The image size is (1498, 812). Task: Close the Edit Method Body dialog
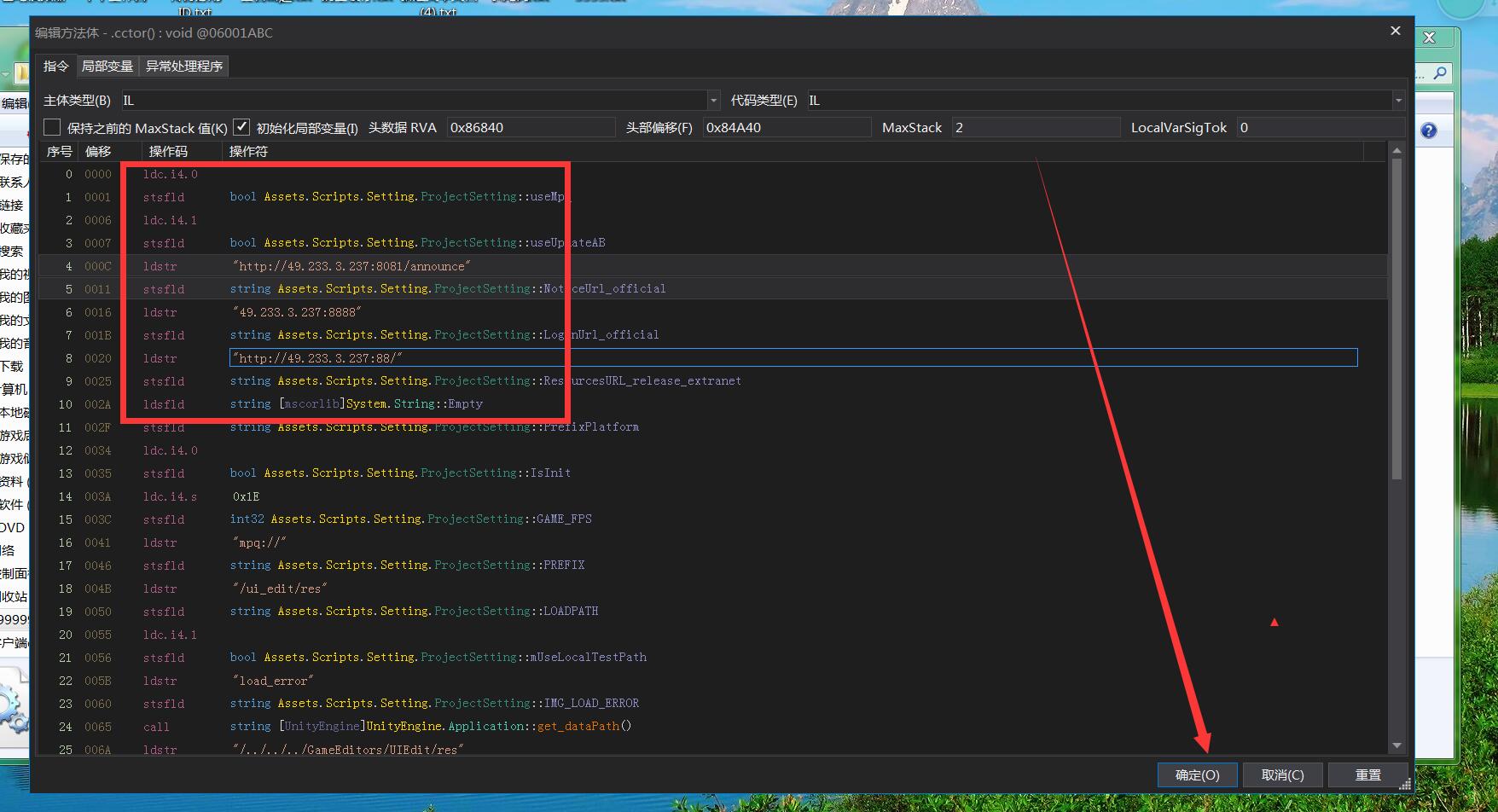(x=1395, y=32)
